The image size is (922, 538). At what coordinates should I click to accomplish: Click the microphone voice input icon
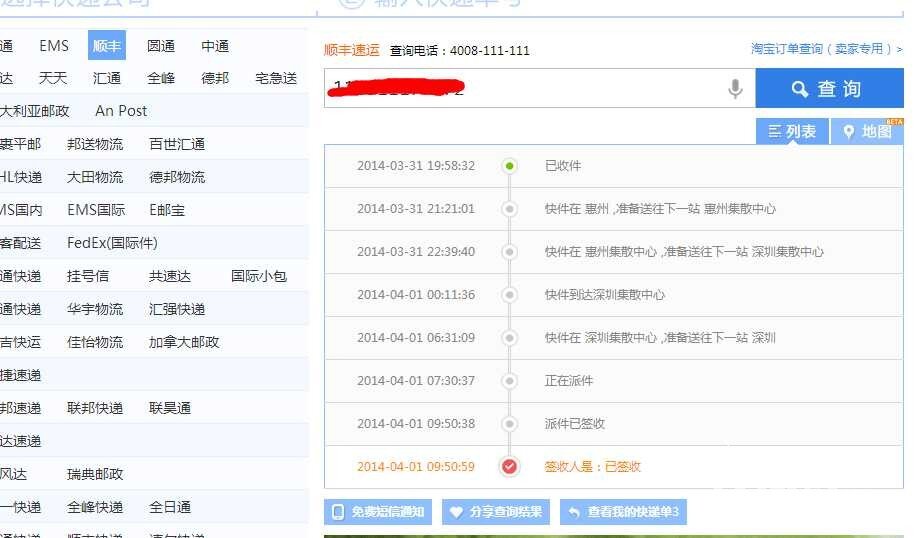tap(735, 89)
